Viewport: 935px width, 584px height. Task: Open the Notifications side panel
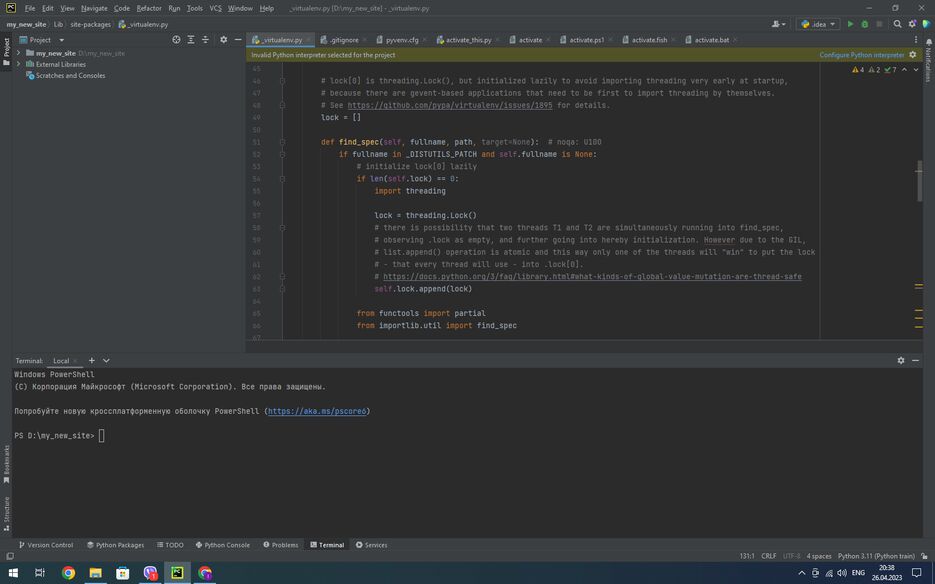coord(928,60)
